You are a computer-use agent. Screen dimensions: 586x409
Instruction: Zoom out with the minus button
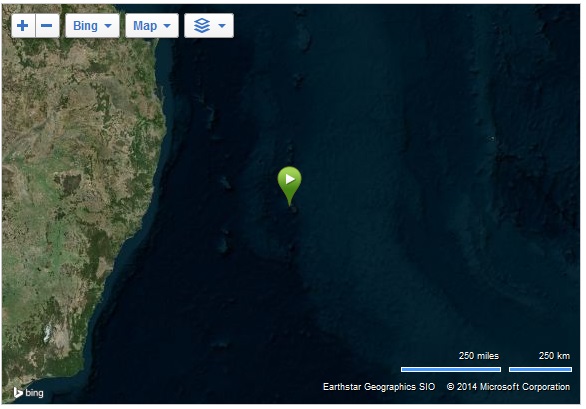[x=47, y=25]
